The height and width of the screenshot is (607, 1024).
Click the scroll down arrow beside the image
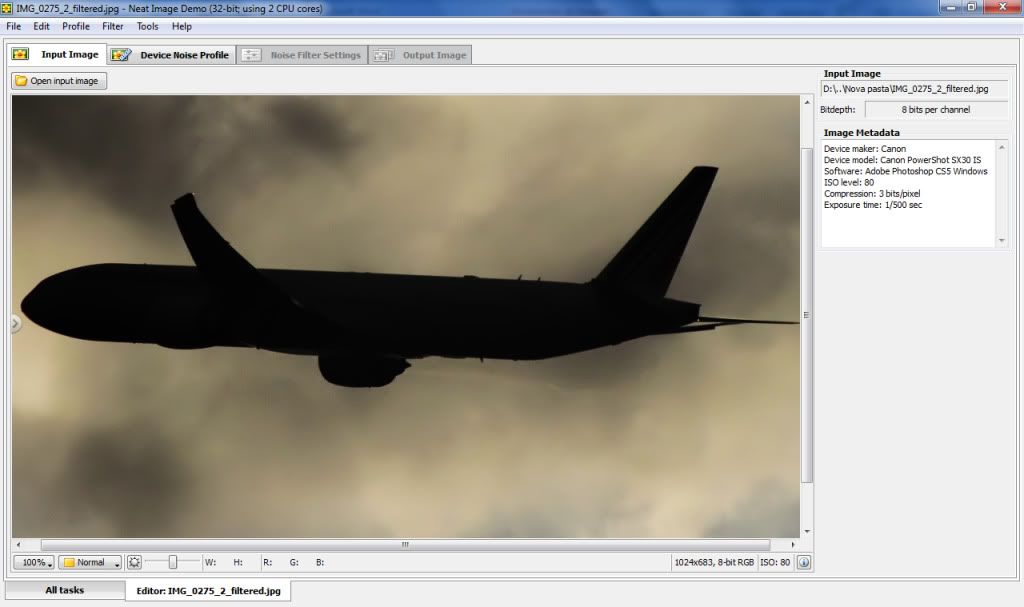coord(807,531)
